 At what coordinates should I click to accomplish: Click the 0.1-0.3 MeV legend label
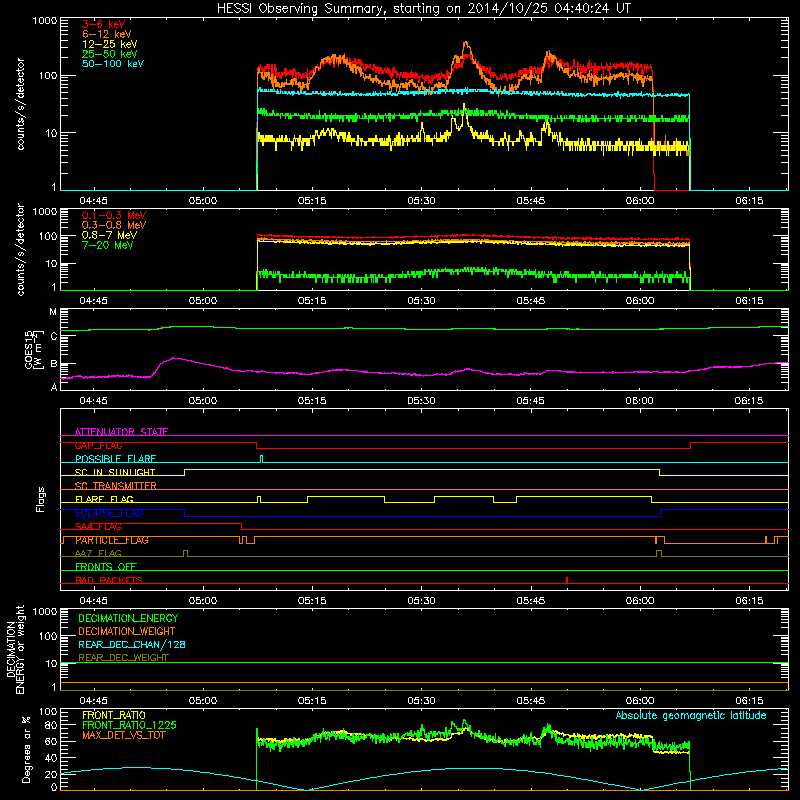coord(114,215)
